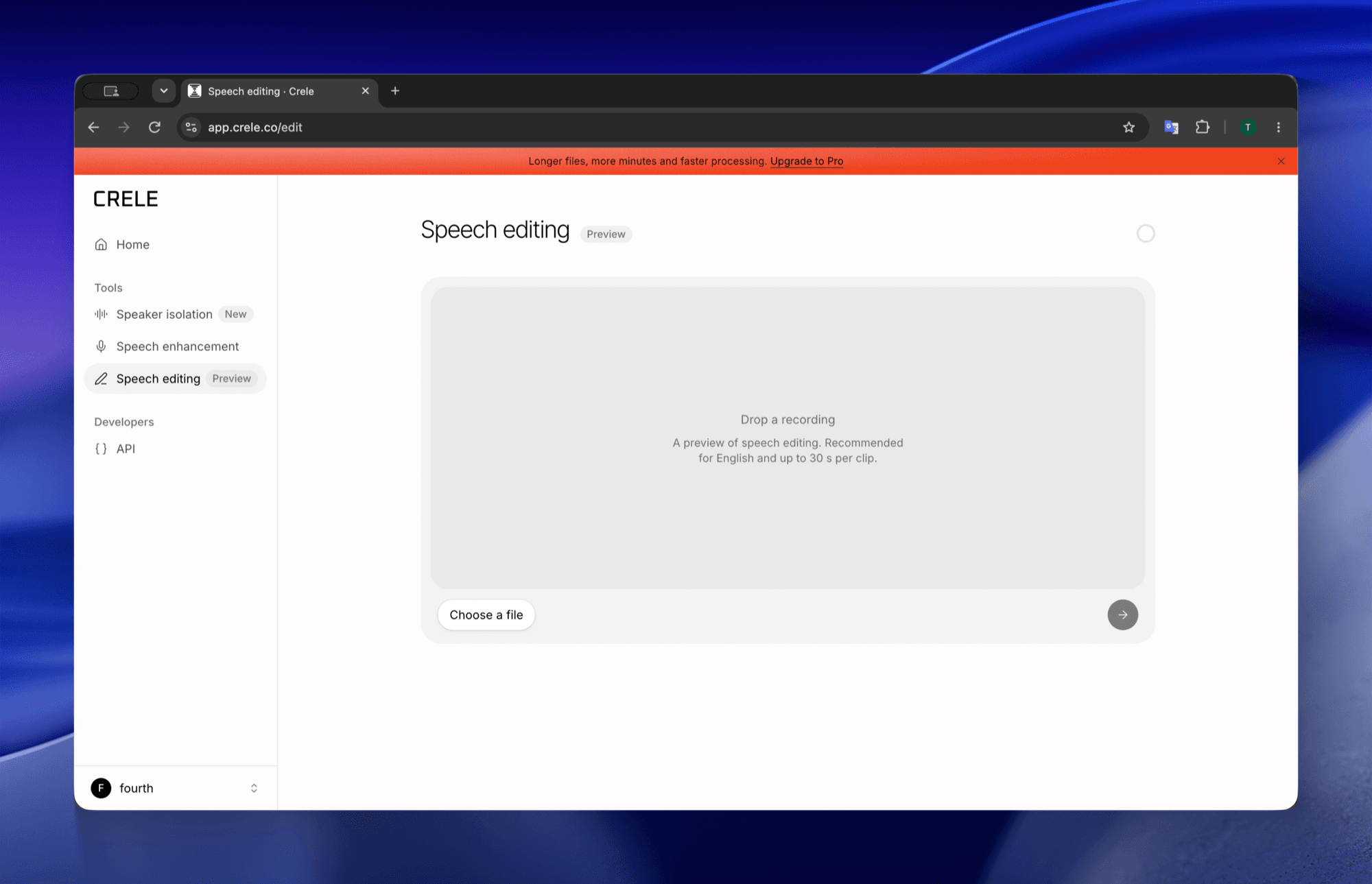Viewport: 1372px width, 884px height.
Task: Click the browser forward arrow
Action: (124, 128)
